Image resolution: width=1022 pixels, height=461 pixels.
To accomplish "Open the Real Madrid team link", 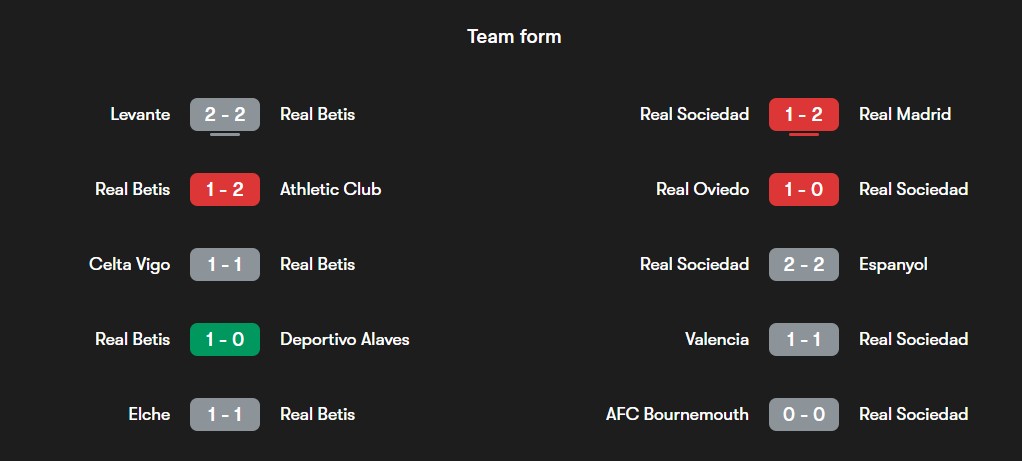I will click(x=905, y=114).
